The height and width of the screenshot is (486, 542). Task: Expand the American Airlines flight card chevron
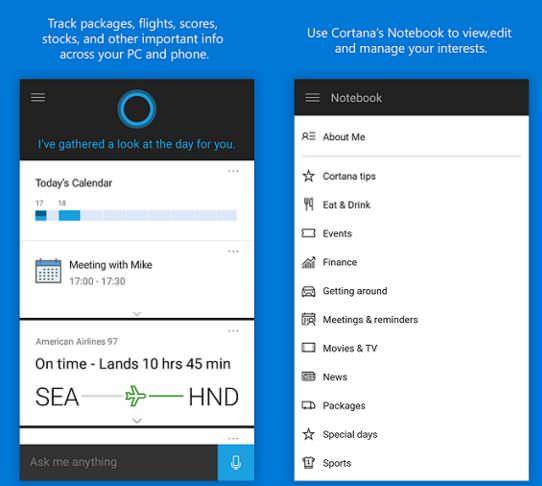(x=137, y=420)
